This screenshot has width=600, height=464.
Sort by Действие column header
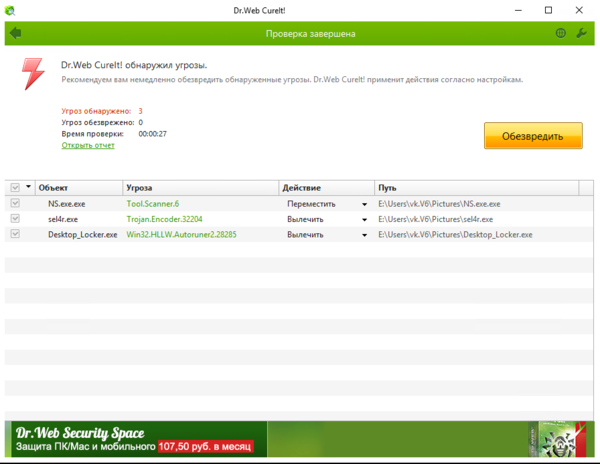(x=326, y=188)
